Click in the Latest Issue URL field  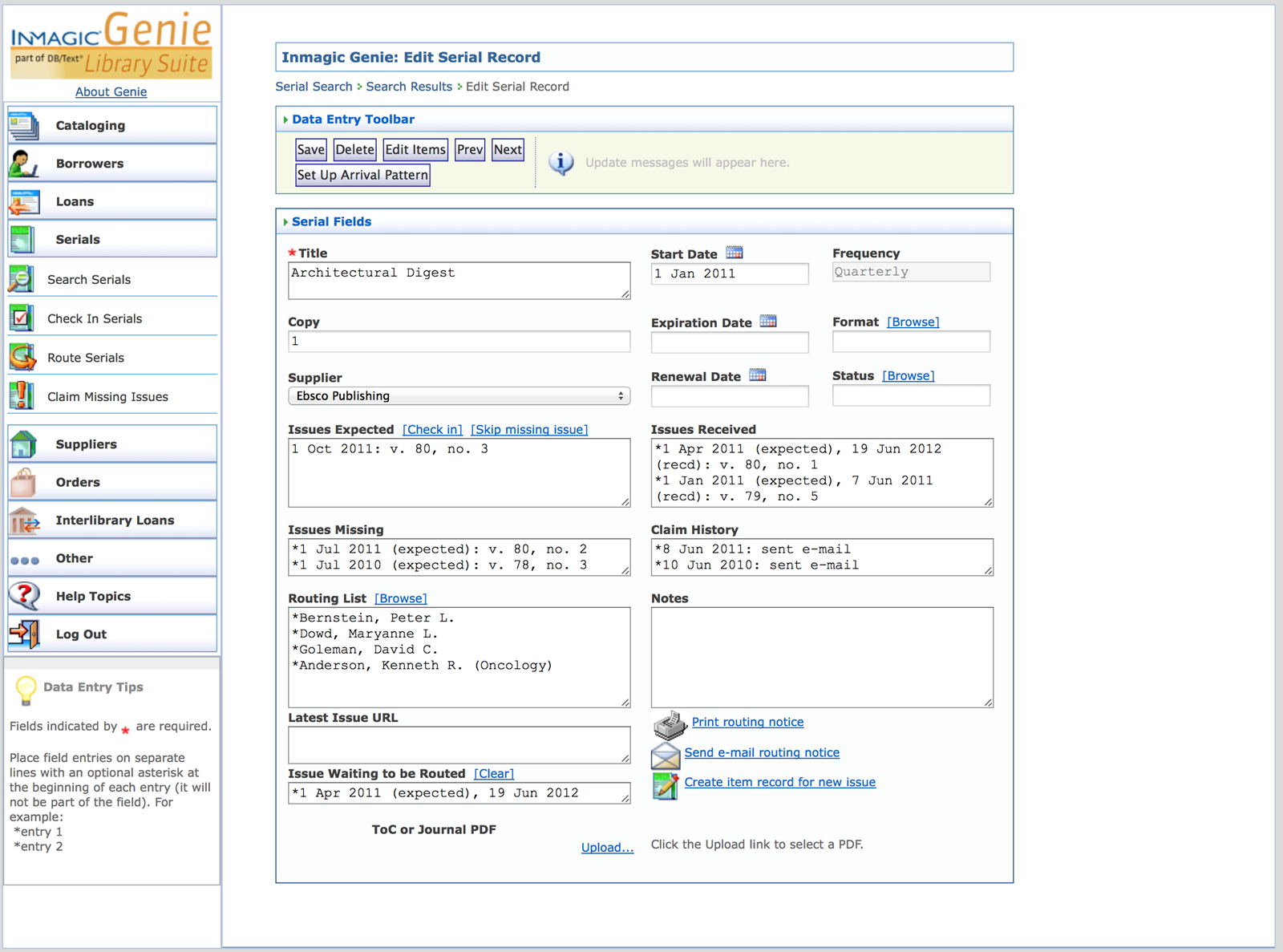click(459, 745)
